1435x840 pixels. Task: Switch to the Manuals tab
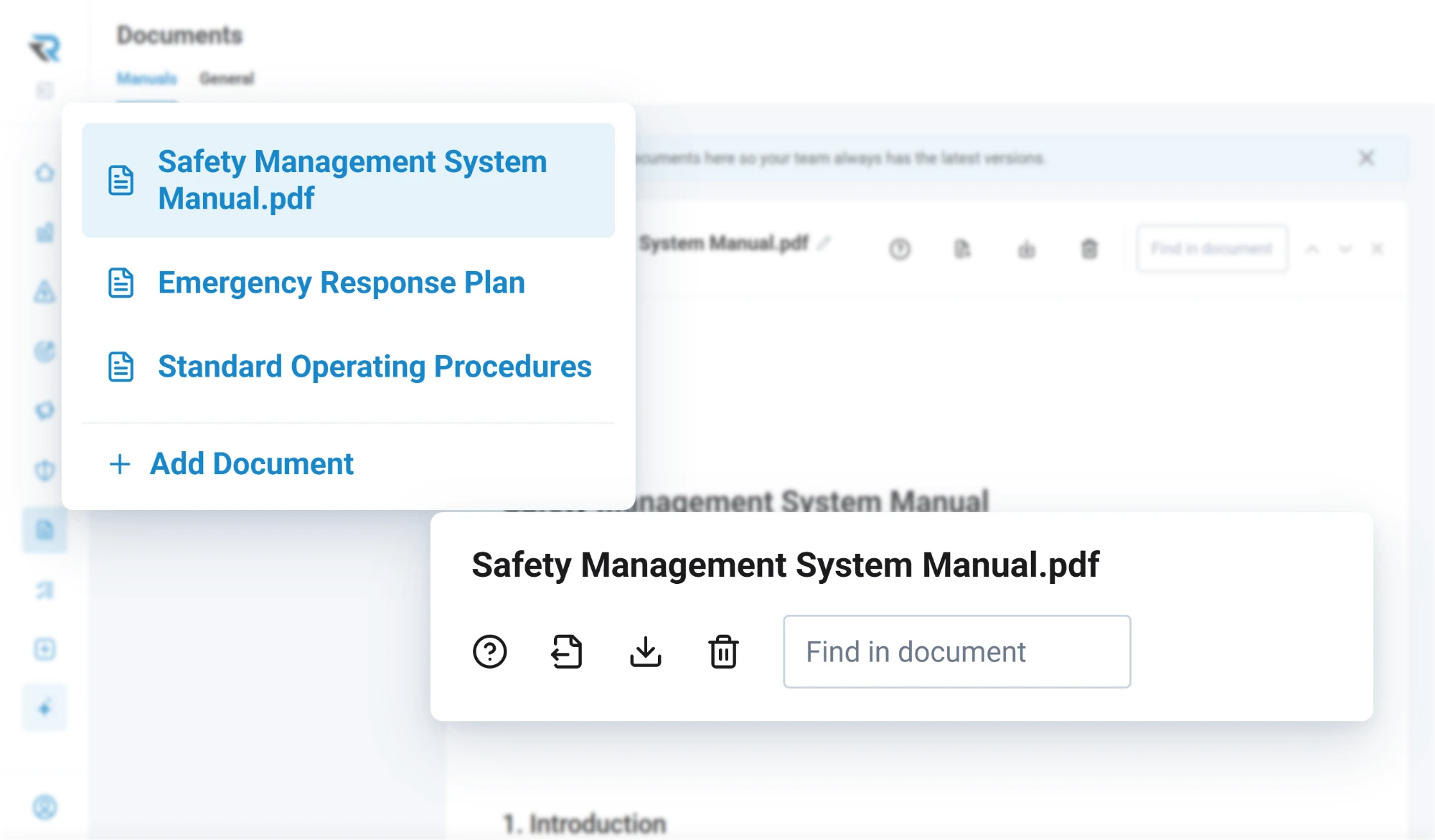click(146, 78)
